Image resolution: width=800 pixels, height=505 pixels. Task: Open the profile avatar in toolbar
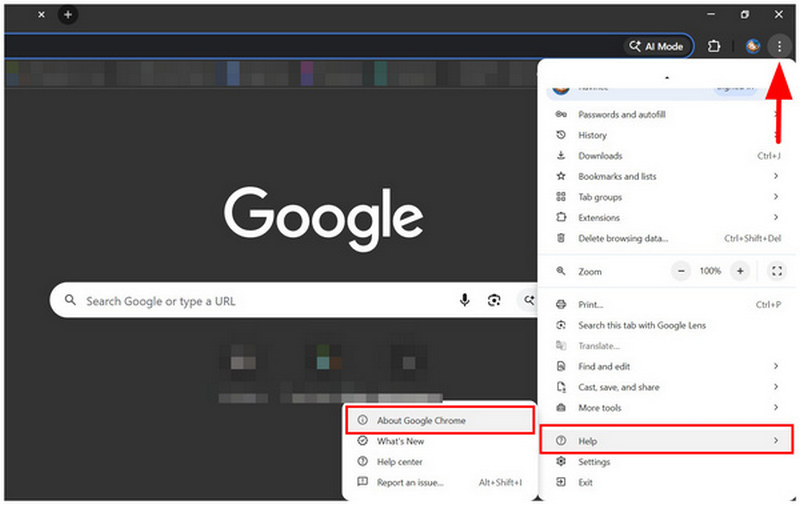tap(753, 46)
